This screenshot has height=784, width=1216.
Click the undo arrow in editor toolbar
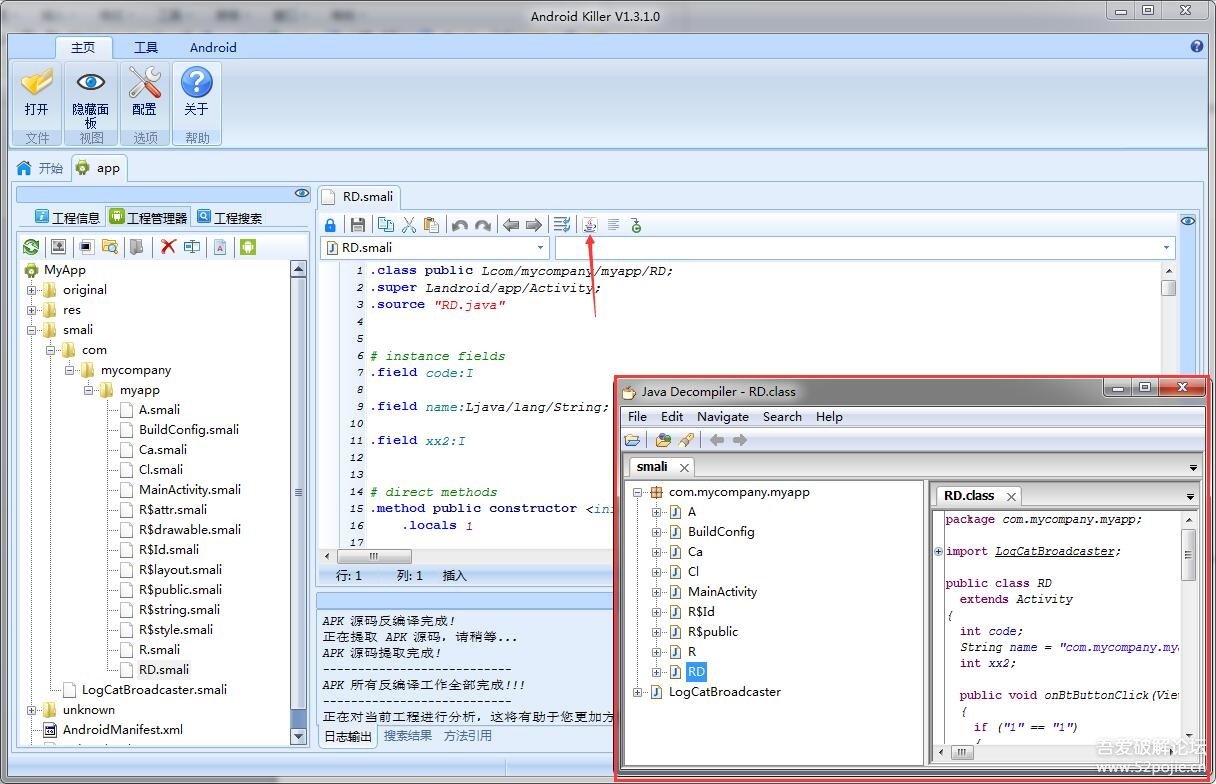(x=460, y=225)
